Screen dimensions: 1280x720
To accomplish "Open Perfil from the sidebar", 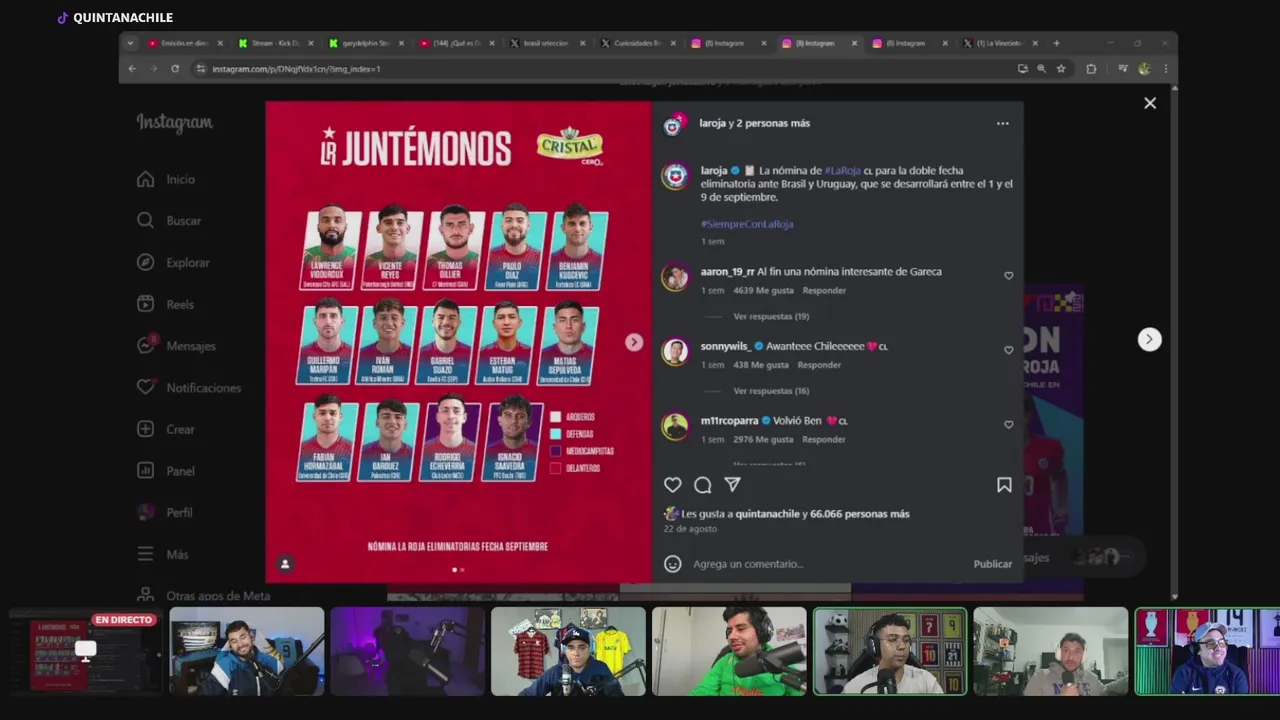I will (165, 512).
